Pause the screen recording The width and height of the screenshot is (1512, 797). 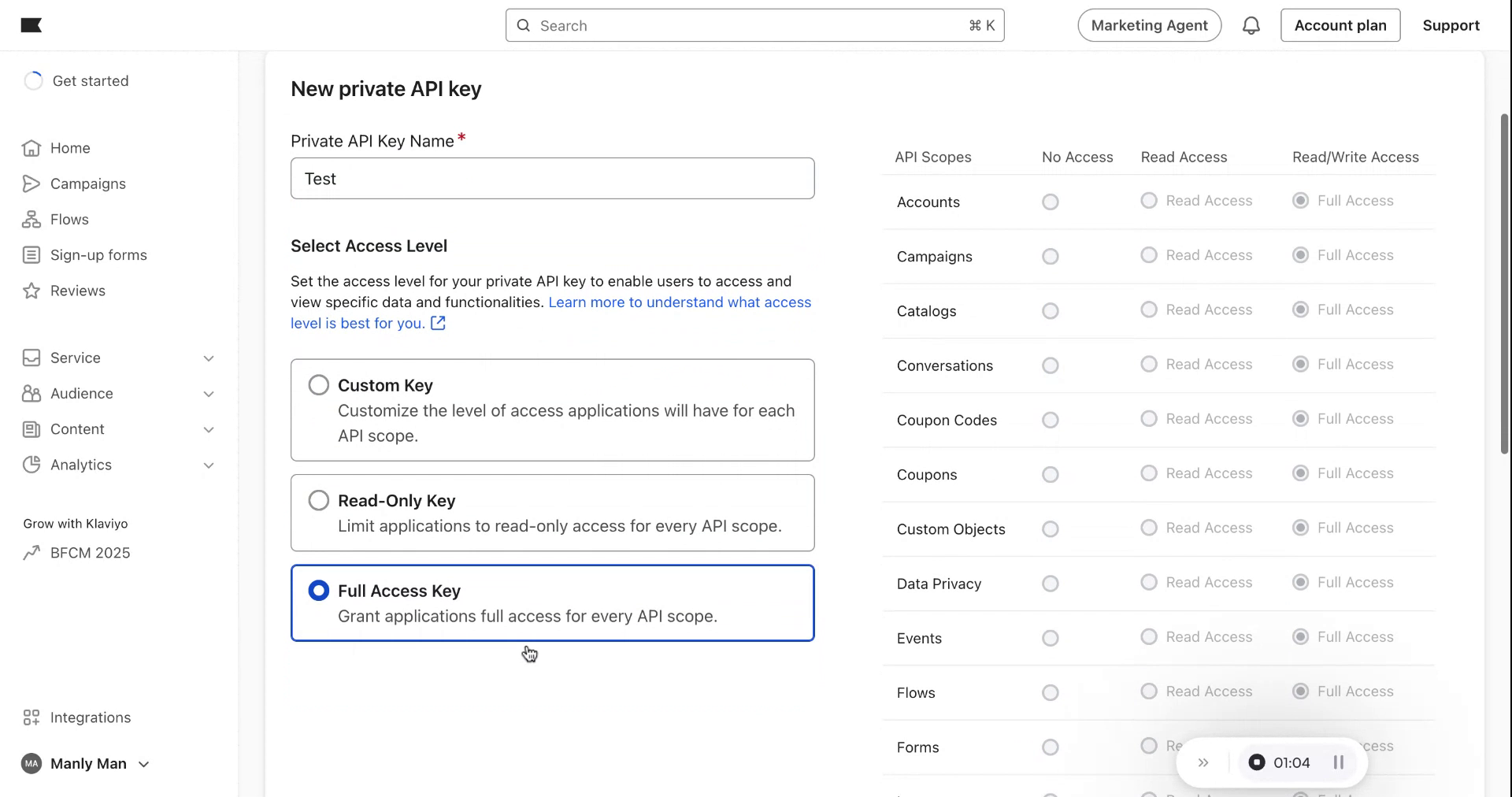[1338, 762]
